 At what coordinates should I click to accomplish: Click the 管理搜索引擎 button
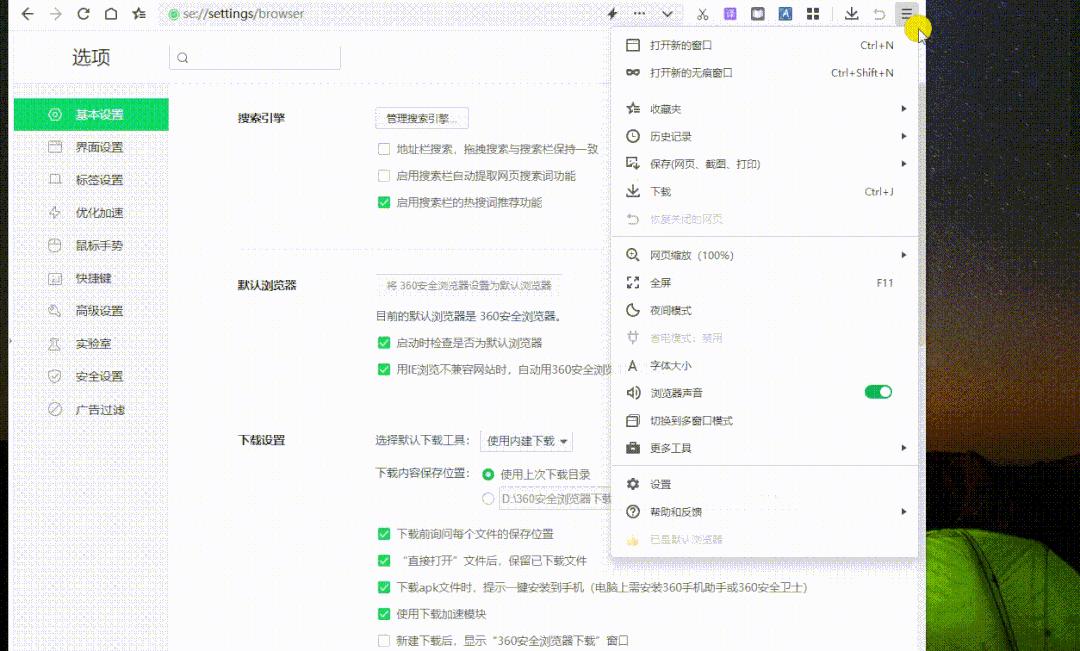[422, 118]
